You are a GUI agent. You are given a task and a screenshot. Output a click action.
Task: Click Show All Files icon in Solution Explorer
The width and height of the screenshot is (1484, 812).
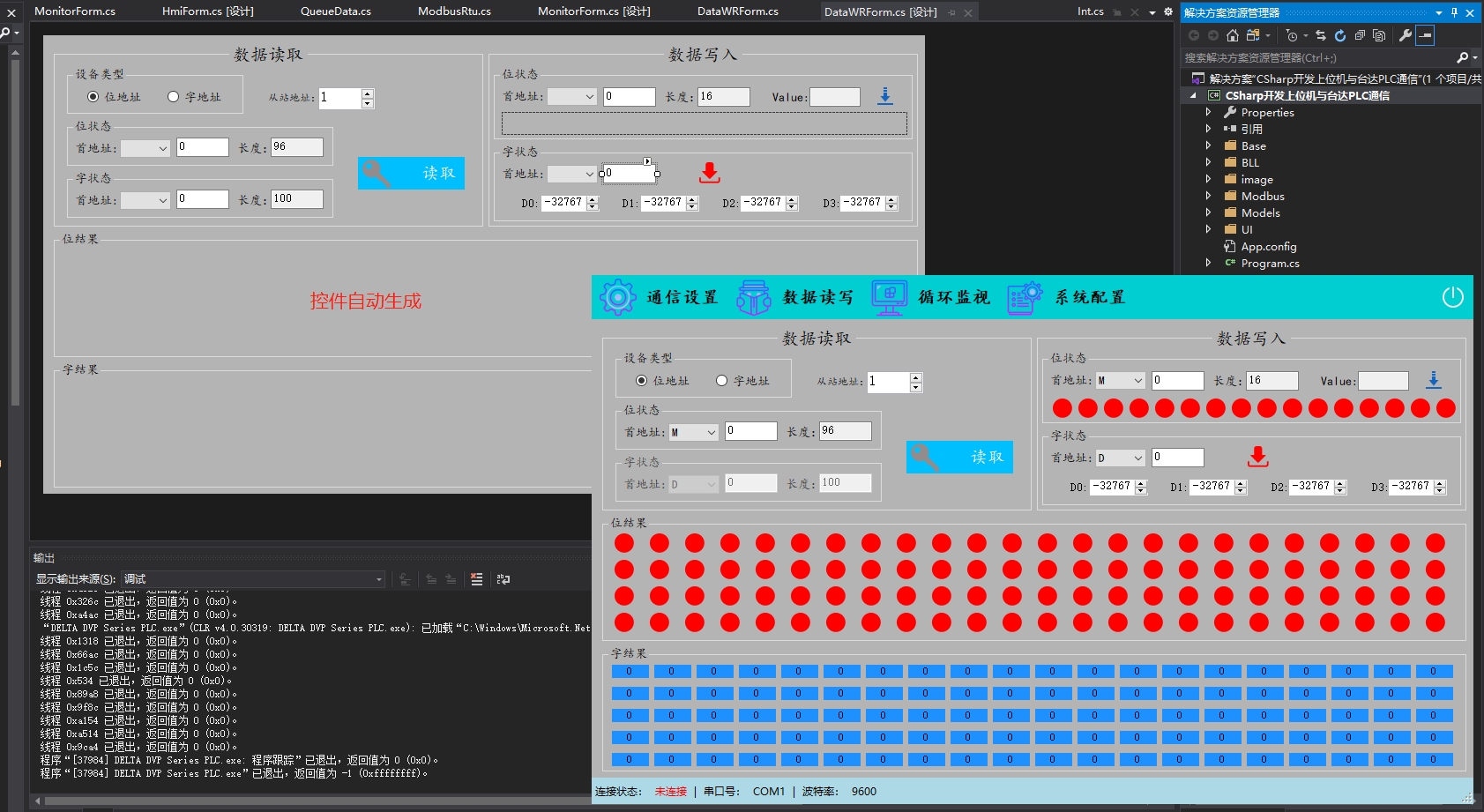point(1379,35)
